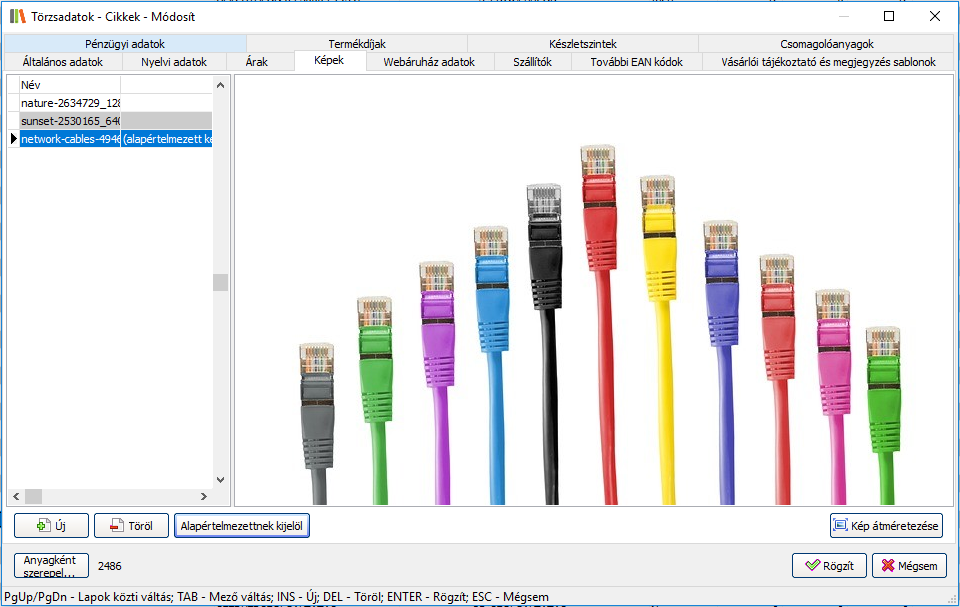Screen dimensions: 960x607
Task: Select sunset-2530165 image row
Action: (70, 121)
